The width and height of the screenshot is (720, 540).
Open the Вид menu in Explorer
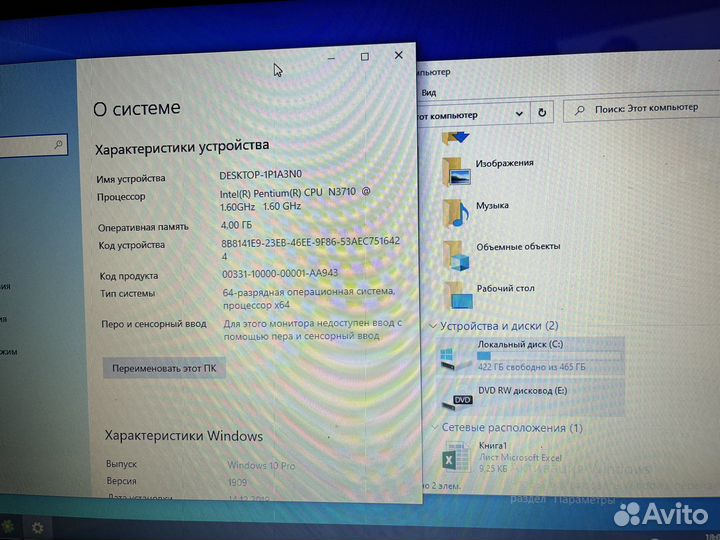428,93
